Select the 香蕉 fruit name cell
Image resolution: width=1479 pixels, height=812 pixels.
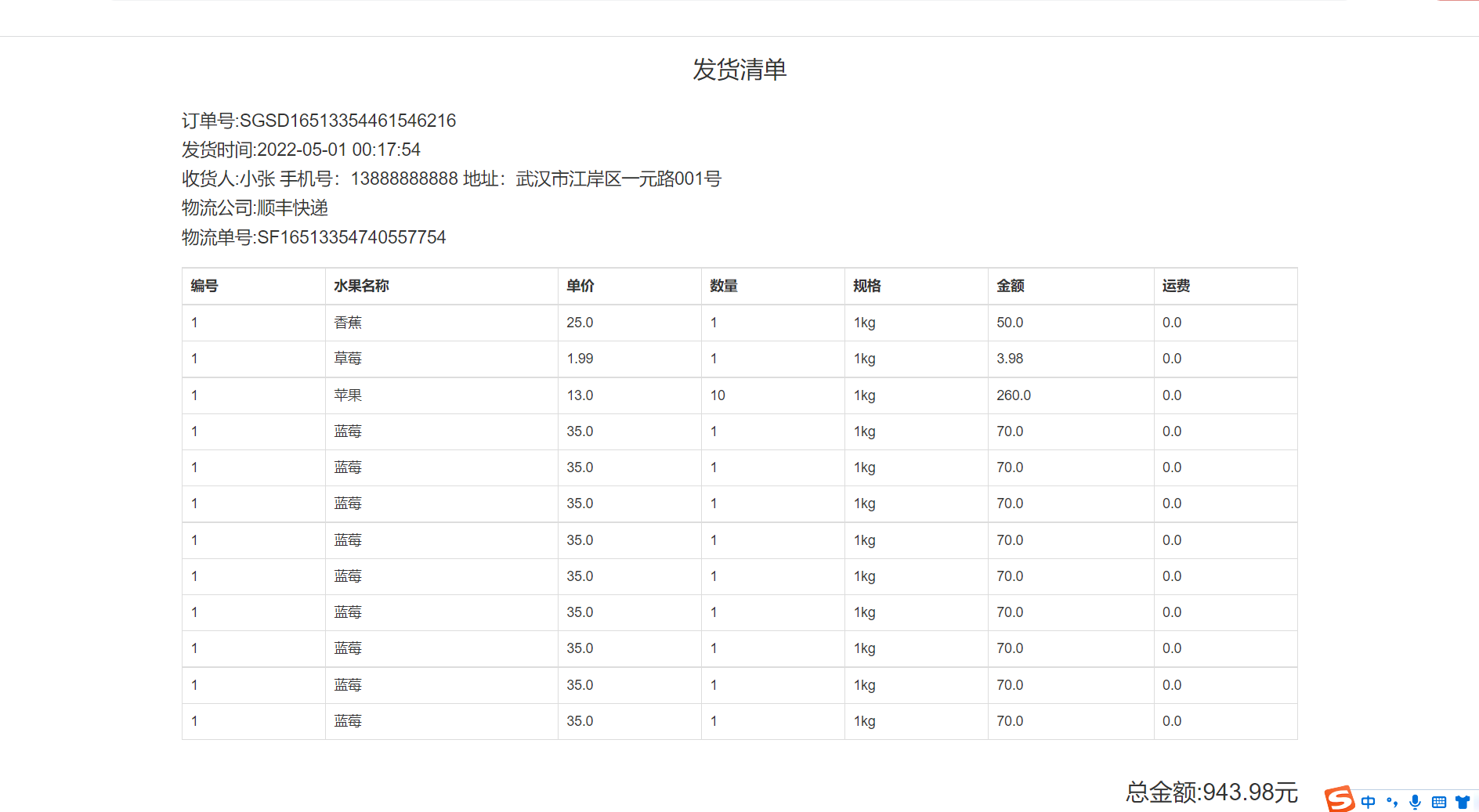[442, 323]
